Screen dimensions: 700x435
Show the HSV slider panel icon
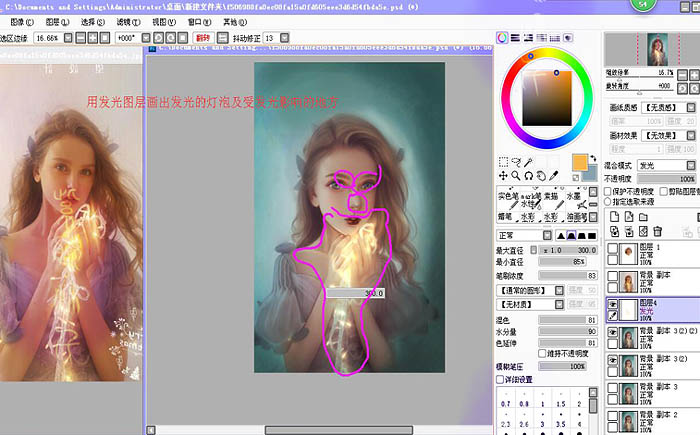(x=529, y=38)
